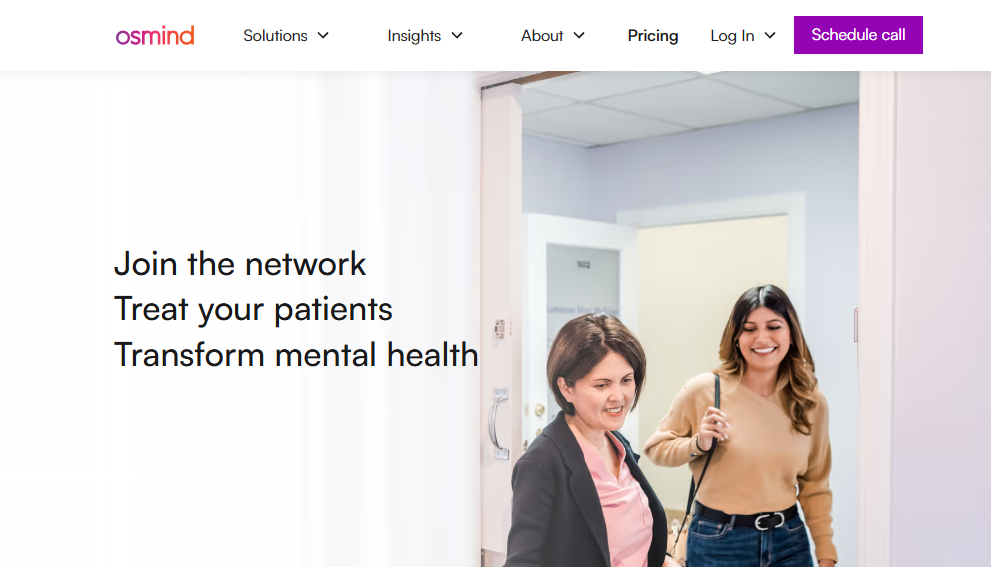
Task: Click the 502 door sign in photo
Action: point(583,265)
